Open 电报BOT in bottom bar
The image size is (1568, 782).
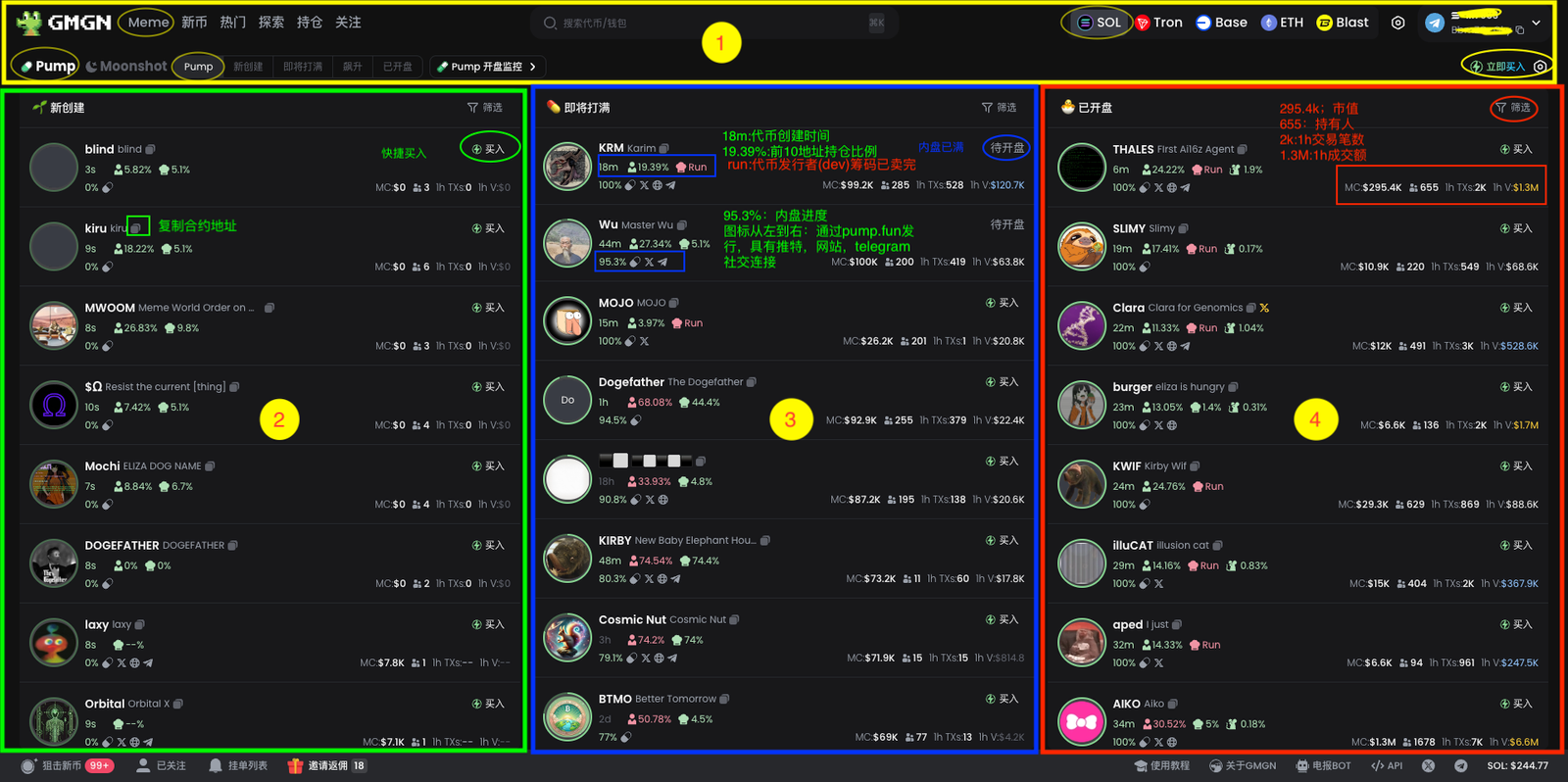tap(1324, 765)
